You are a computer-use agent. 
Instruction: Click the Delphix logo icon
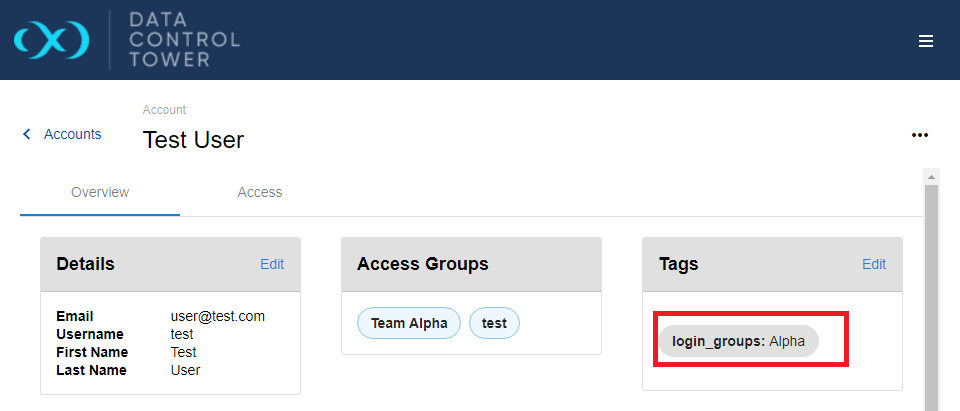(51, 40)
